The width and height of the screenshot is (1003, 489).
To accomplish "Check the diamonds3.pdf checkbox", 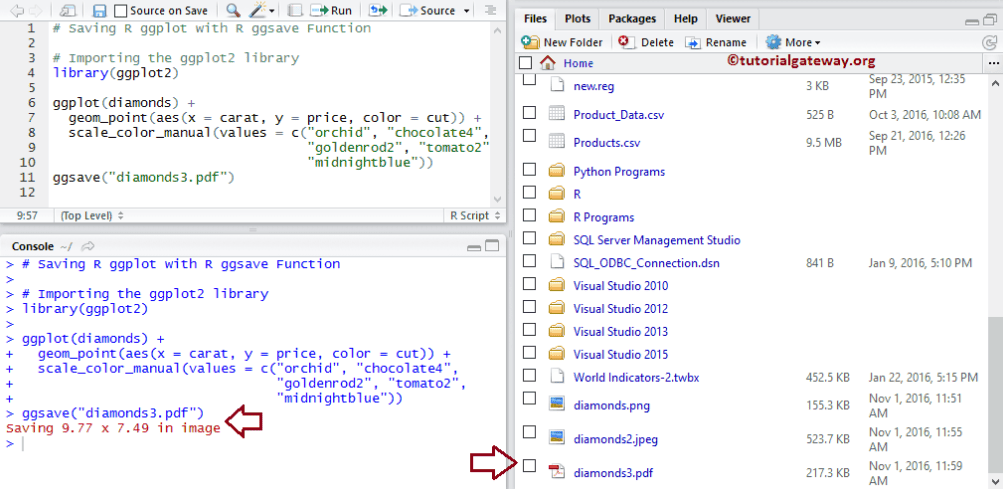I will point(530,466).
